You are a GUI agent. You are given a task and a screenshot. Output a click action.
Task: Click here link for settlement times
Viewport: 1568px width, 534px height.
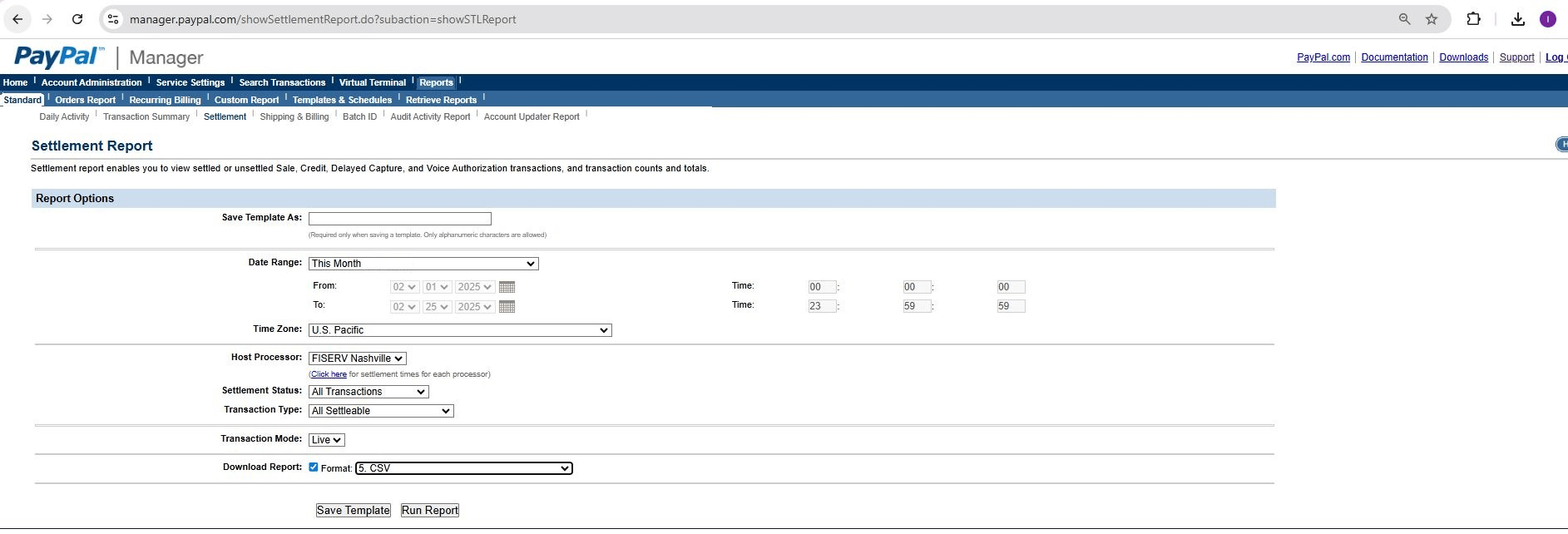coord(329,374)
